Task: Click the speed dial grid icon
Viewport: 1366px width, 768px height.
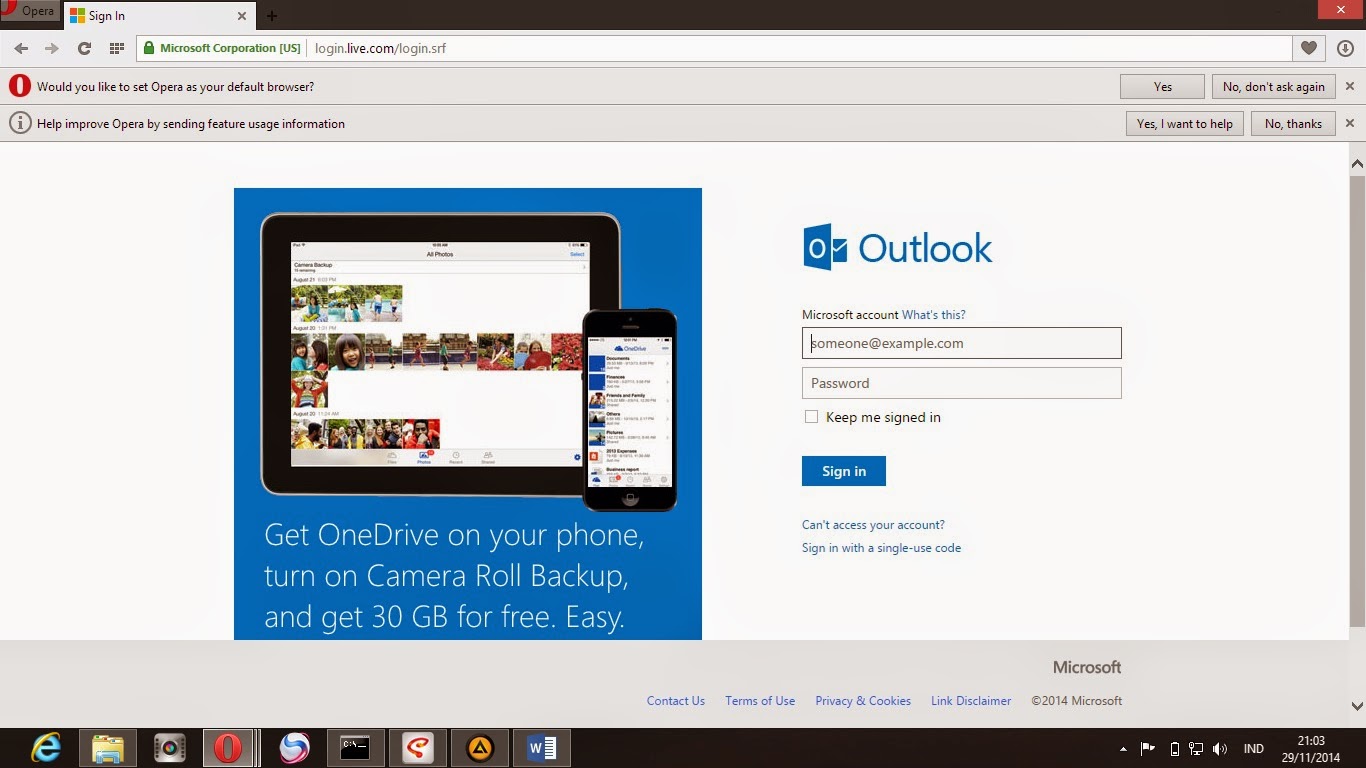Action: pos(117,47)
